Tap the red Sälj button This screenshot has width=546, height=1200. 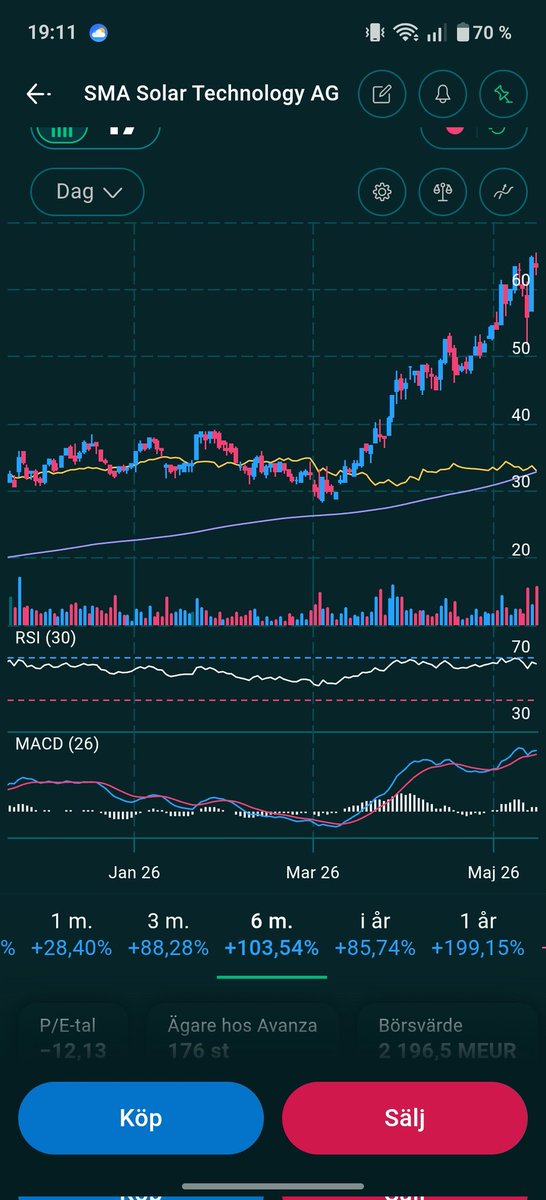405,1118
